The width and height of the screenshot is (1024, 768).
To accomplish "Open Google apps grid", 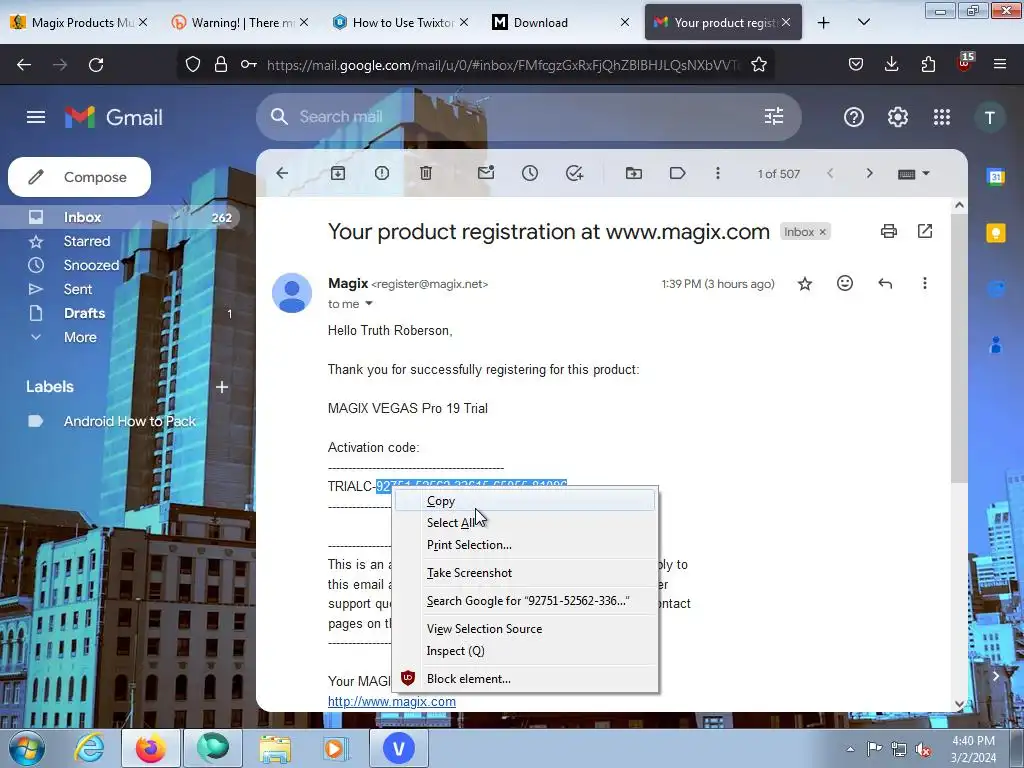I will pos(942,117).
